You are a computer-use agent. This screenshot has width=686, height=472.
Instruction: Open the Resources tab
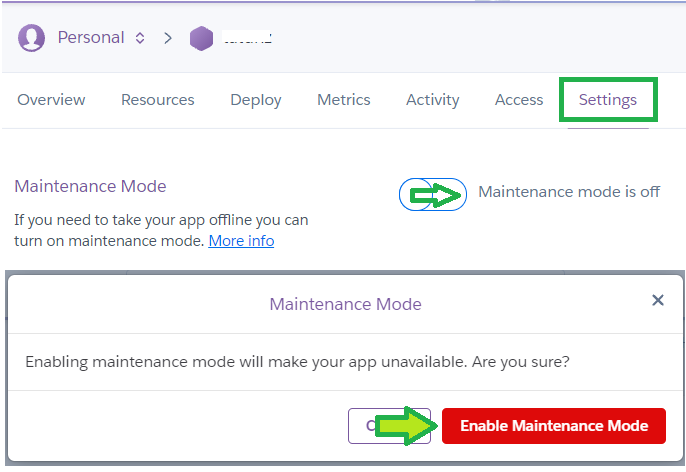[x=158, y=100]
